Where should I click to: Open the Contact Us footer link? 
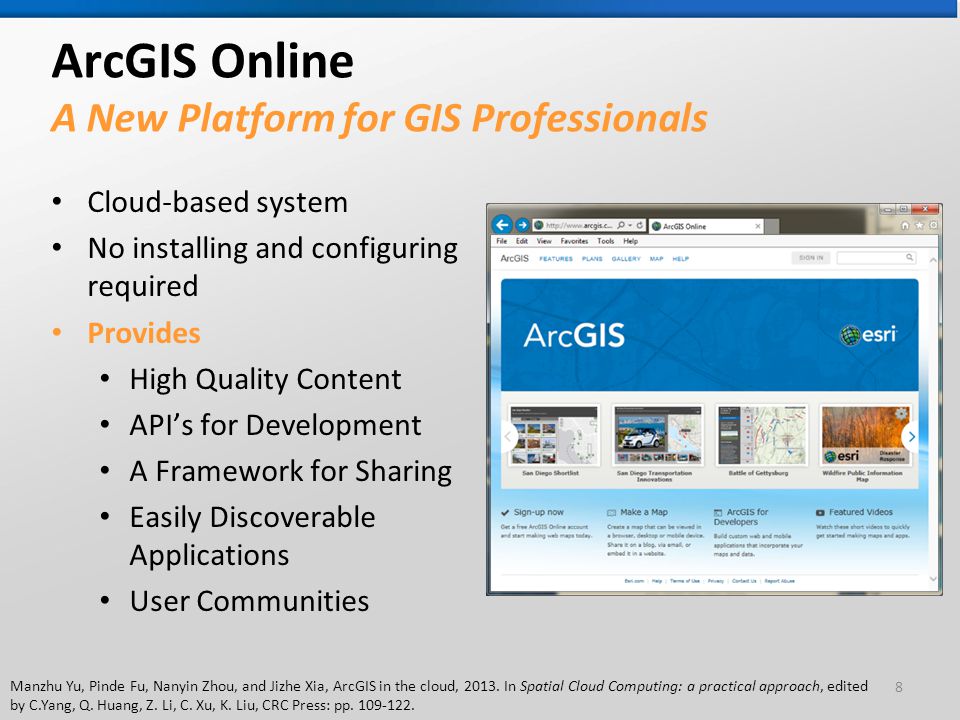pyautogui.click(x=744, y=581)
